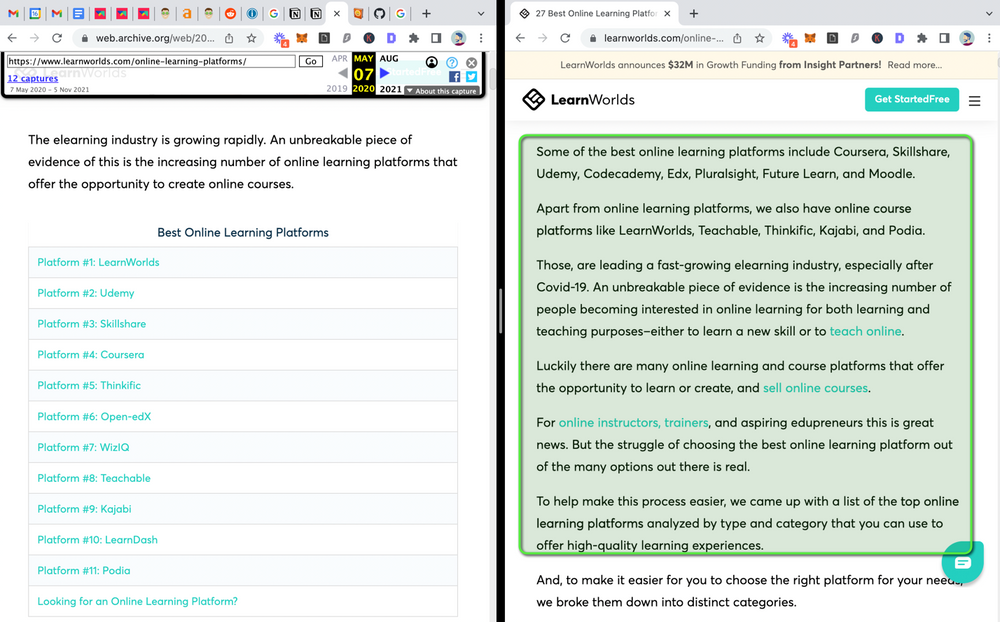This screenshot has height=622, width=1000.
Task: Toggle the side panel in right browser window
Action: tap(944, 38)
